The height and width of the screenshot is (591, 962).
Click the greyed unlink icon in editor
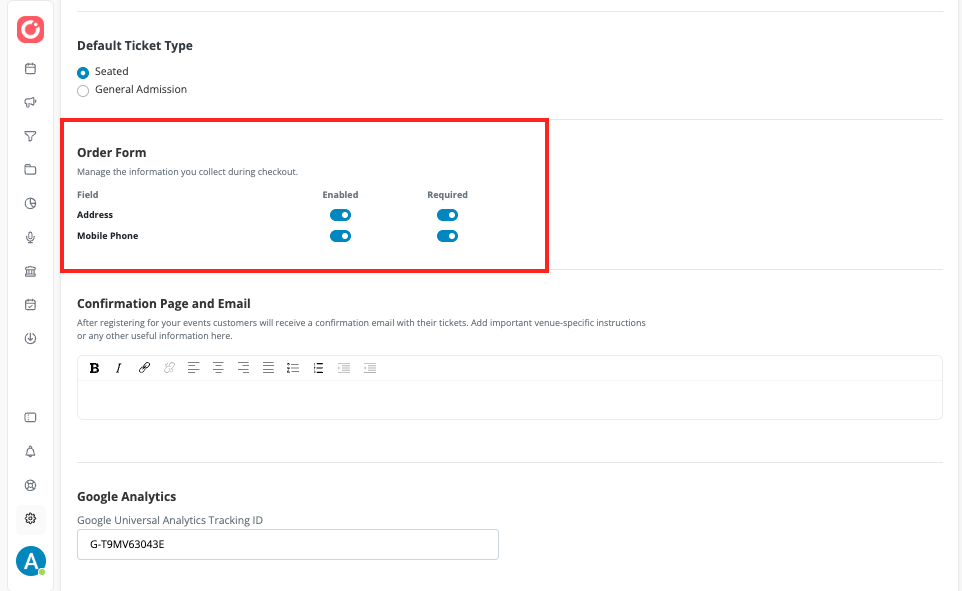pos(169,368)
